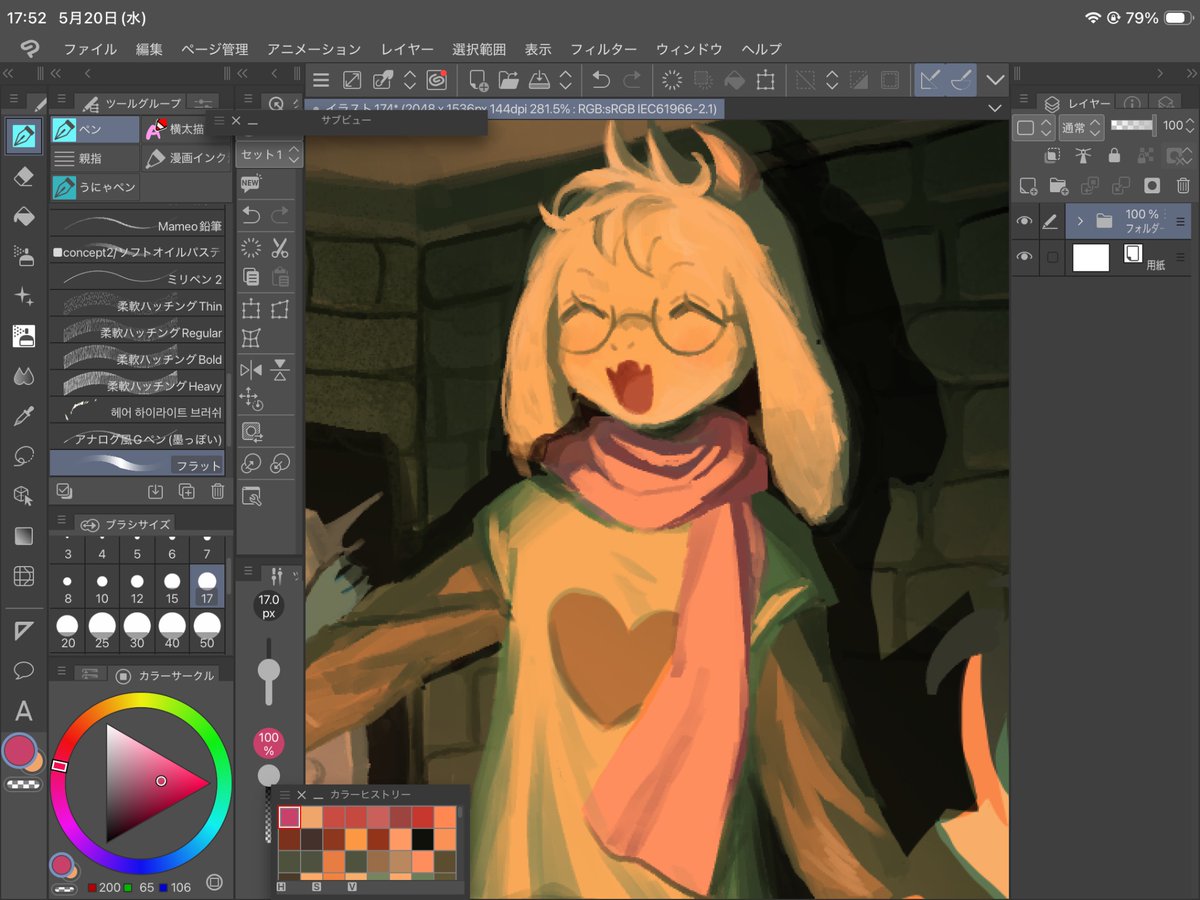The image size is (1200, 900).
Task: Select the Eyedropper tool
Action: (23, 416)
